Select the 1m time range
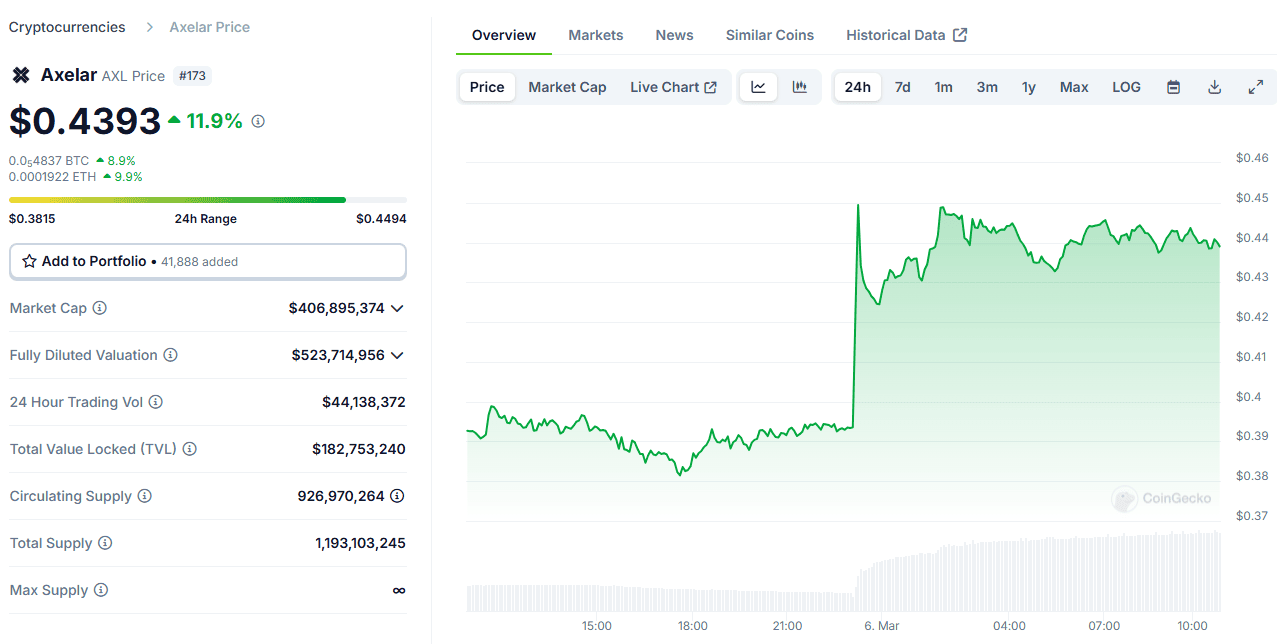The image size is (1277, 644). tap(944, 87)
